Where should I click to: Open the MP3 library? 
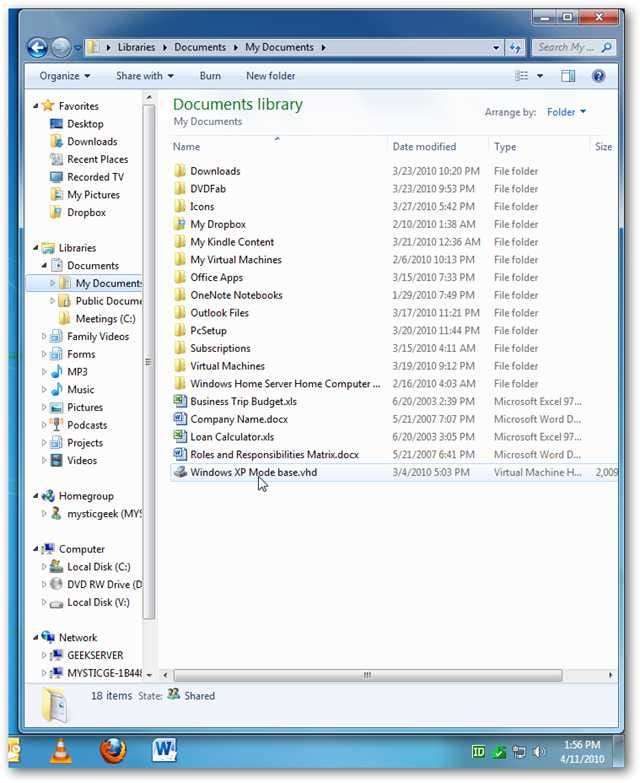[77, 372]
